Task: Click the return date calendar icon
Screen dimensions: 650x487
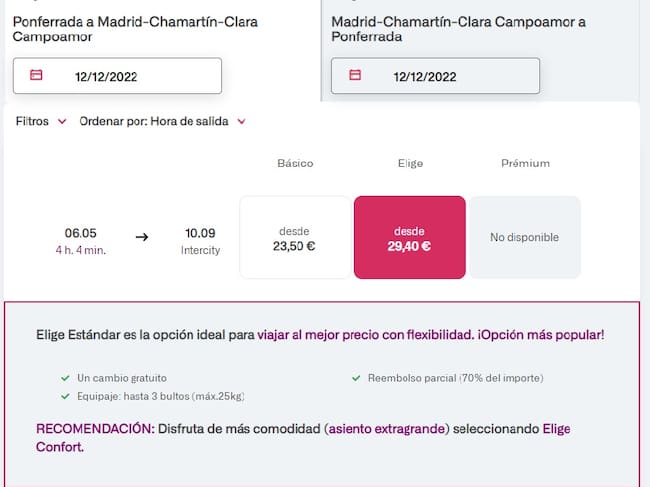Action: coord(355,75)
